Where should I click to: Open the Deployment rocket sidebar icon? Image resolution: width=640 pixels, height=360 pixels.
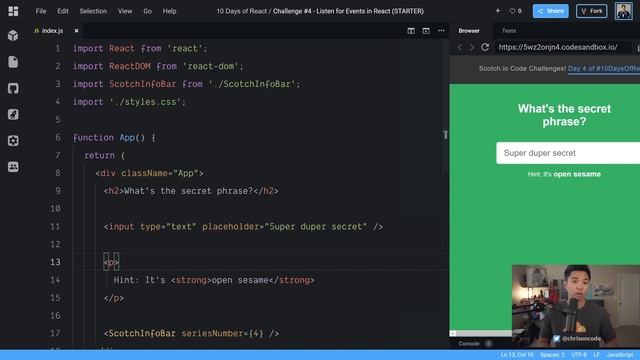(13, 114)
